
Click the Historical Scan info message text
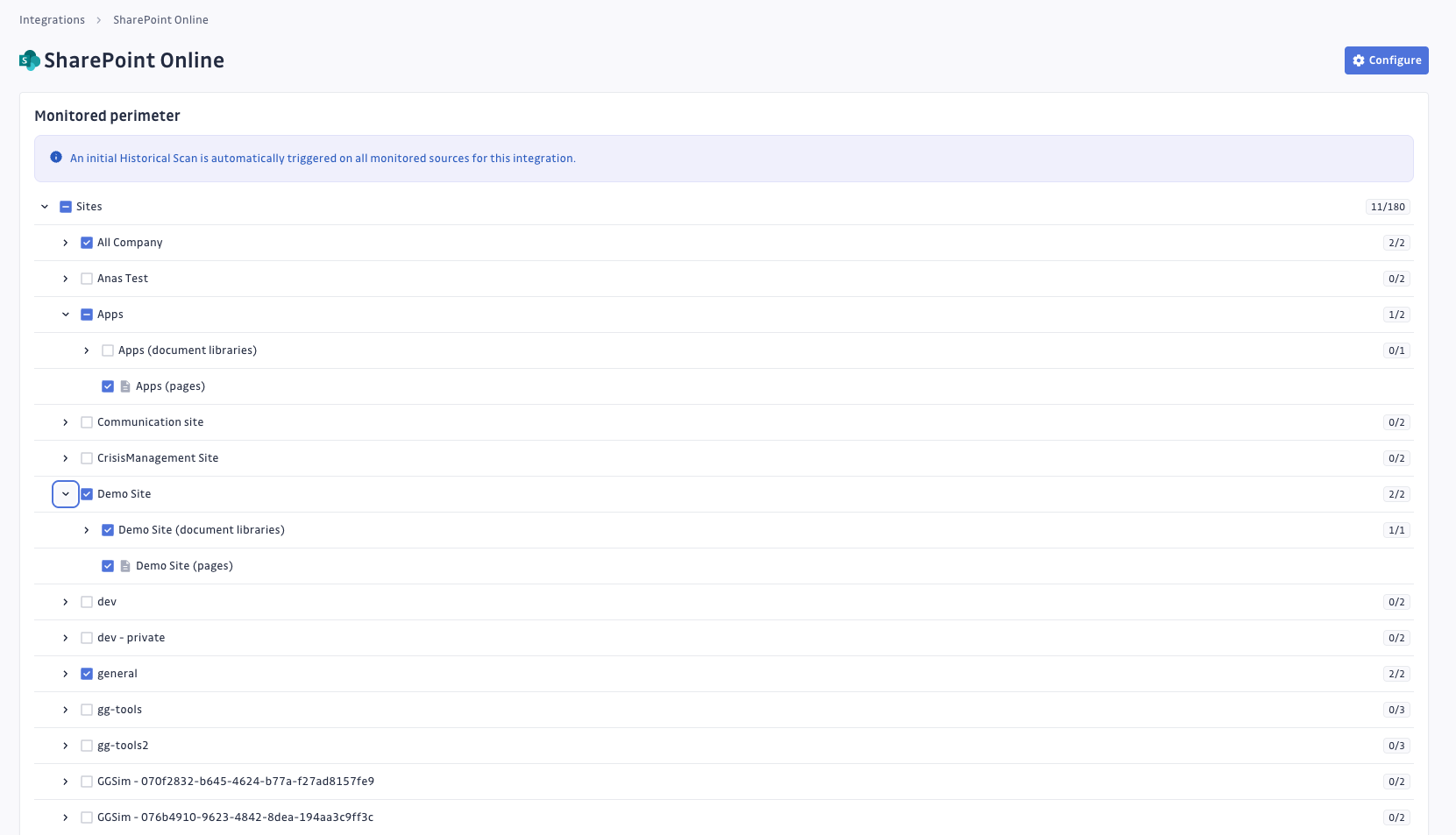pos(323,159)
